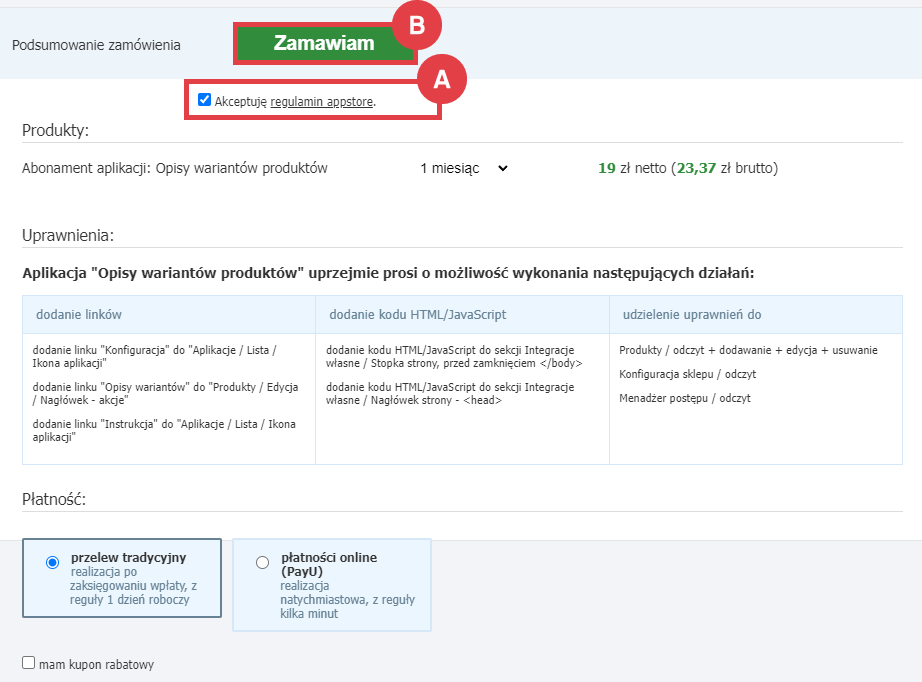922x682 pixels.
Task: Click the 'realizacja po zaksięgowaniu wpłaty' description
Action: (x=133, y=586)
